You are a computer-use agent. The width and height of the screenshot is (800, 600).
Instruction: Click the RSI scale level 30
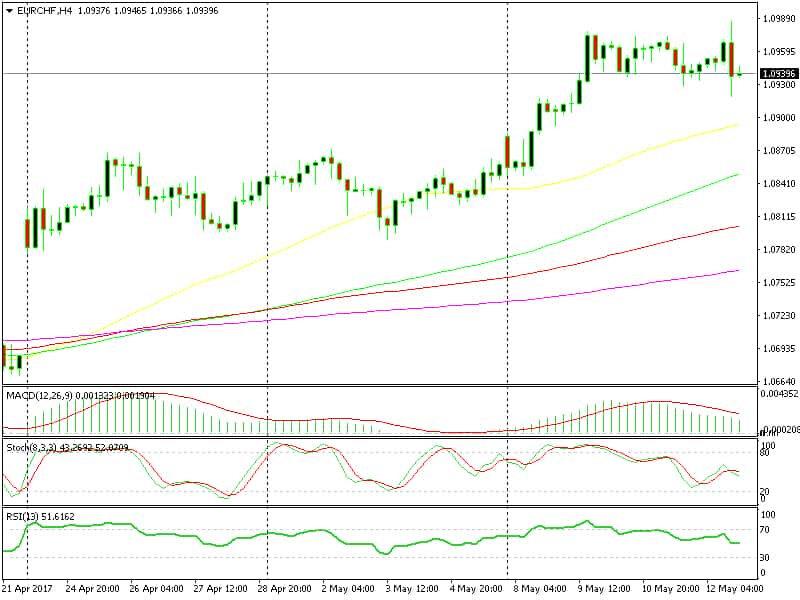pyautogui.click(x=764, y=558)
